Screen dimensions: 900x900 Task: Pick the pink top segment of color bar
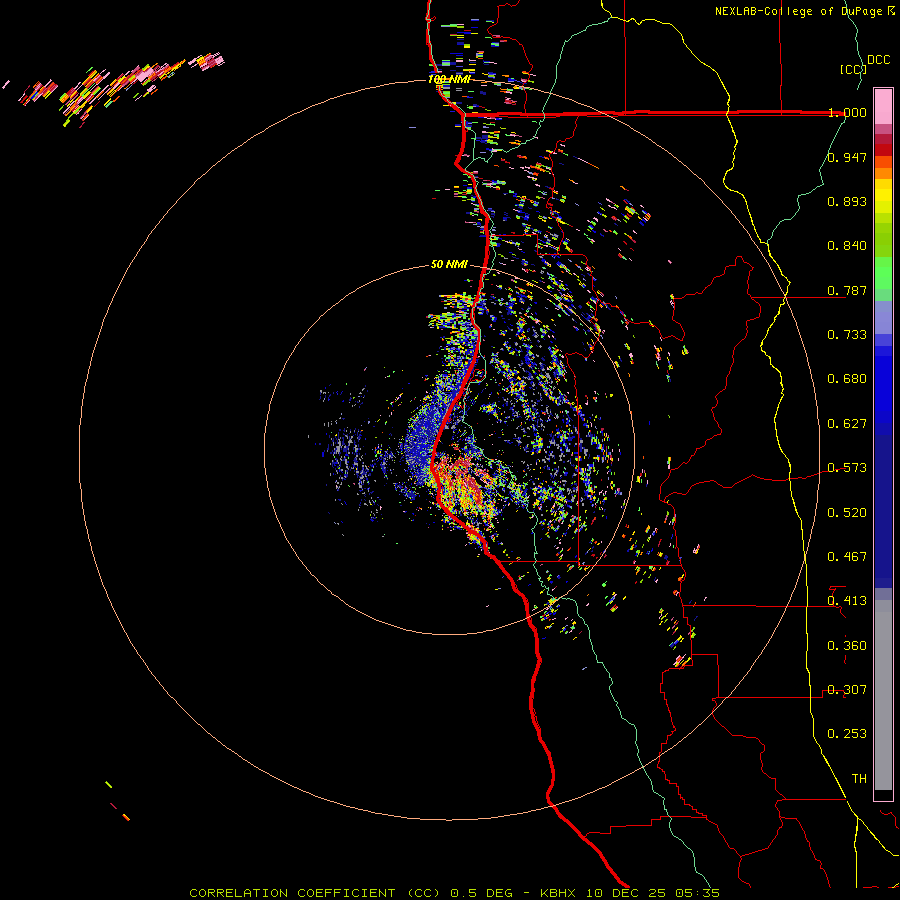(883, 107)
